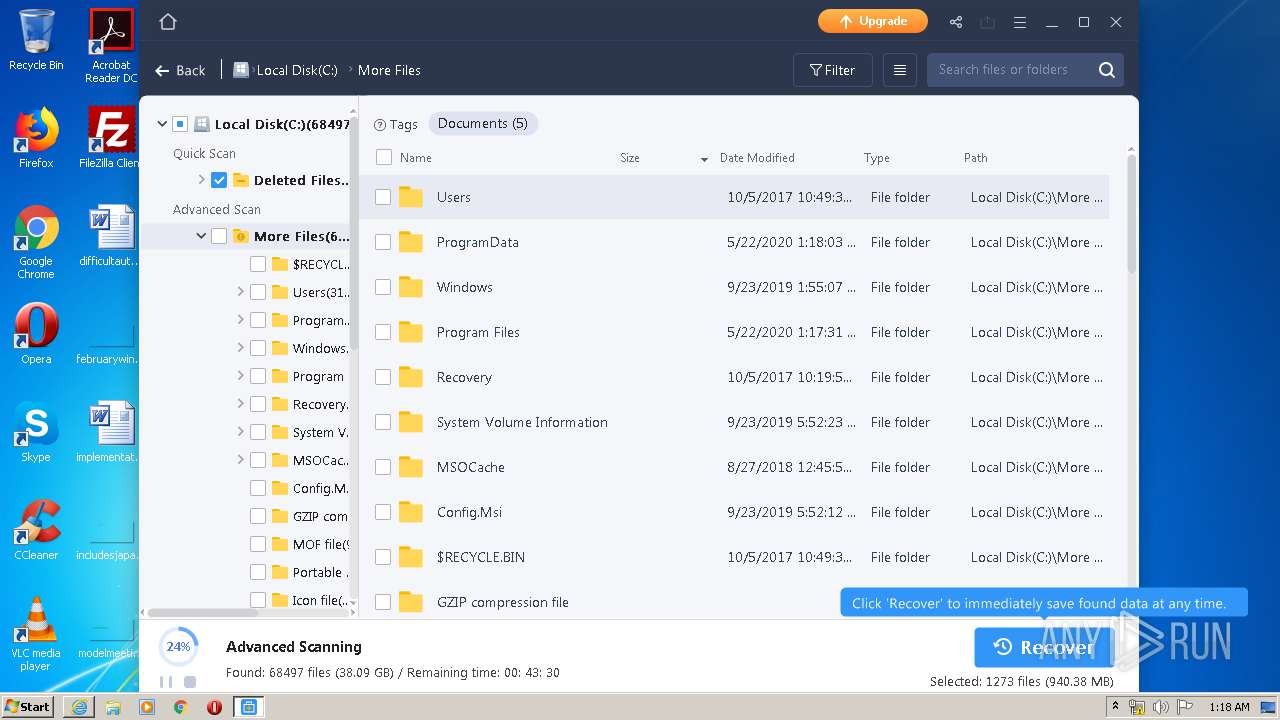Screen dimensions: 1280x720
Task: Tick the Config.Msi row checkbox
Action: tap(383, 512)
